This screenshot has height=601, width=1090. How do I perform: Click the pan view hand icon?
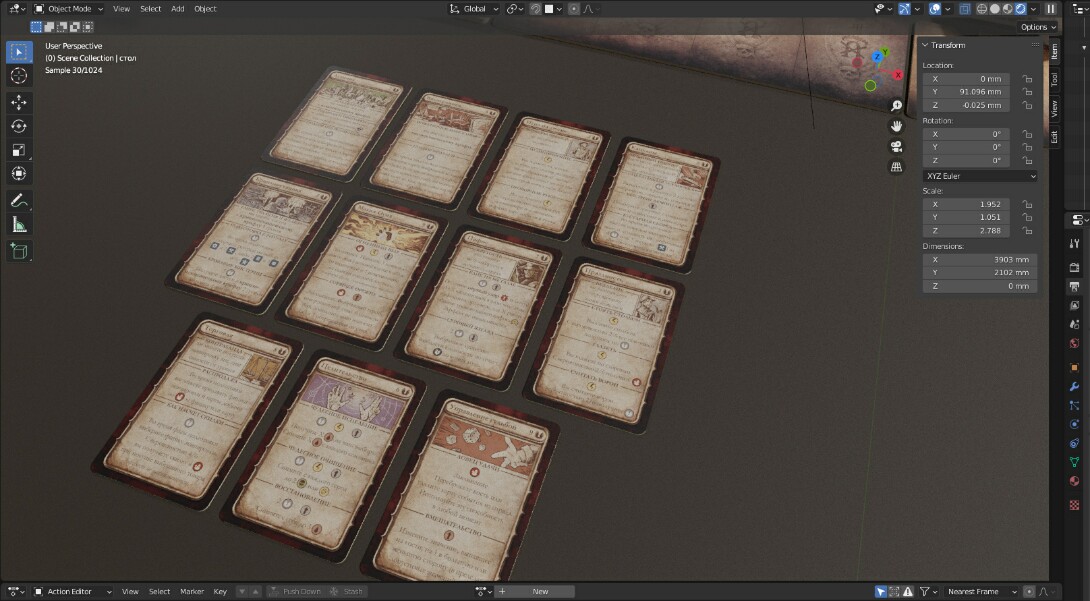(896, 126)
